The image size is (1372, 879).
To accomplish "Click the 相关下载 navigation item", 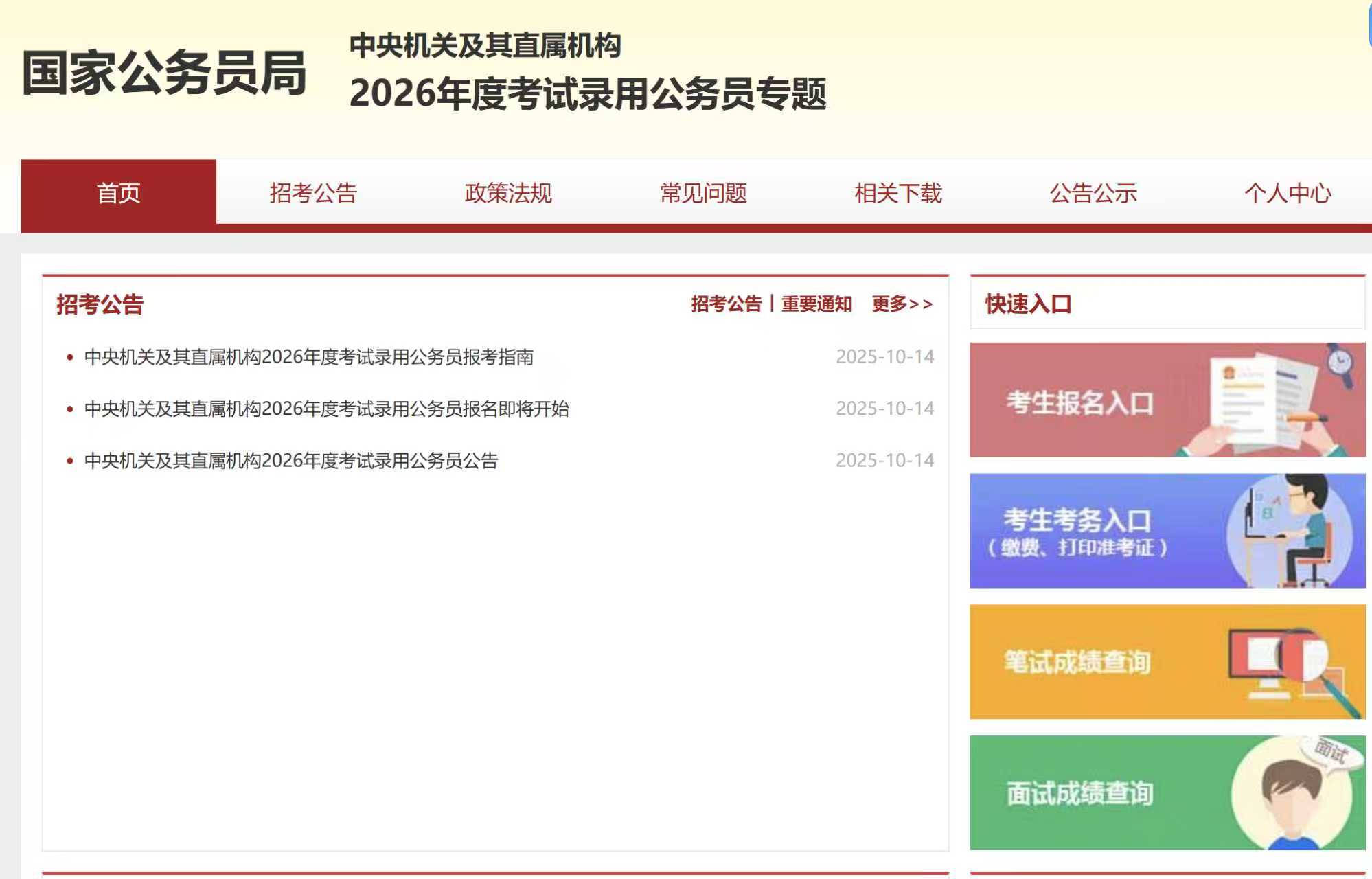I will pos(898,194).
